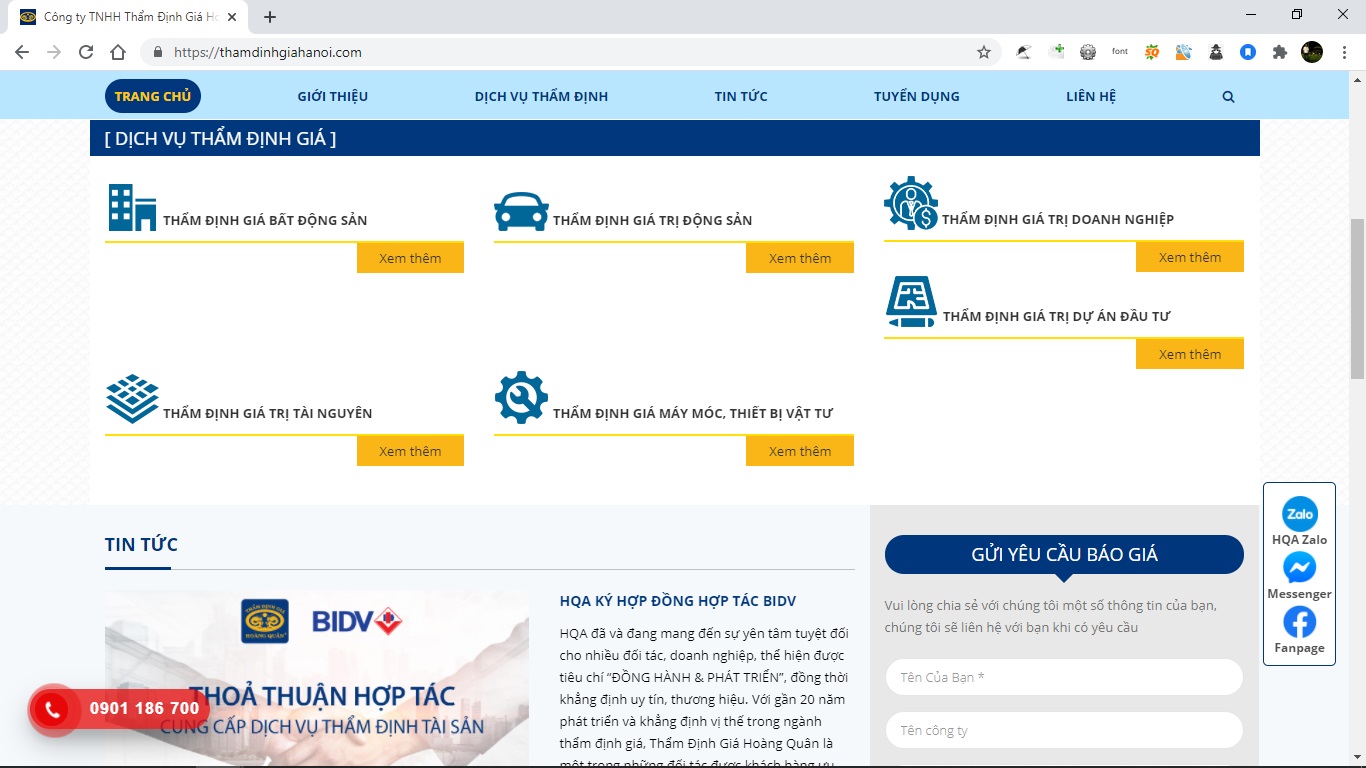Click the layered tiles icon for Tài Nguyên
This screenshot has height=768, width=1366.
click(132, 399)
